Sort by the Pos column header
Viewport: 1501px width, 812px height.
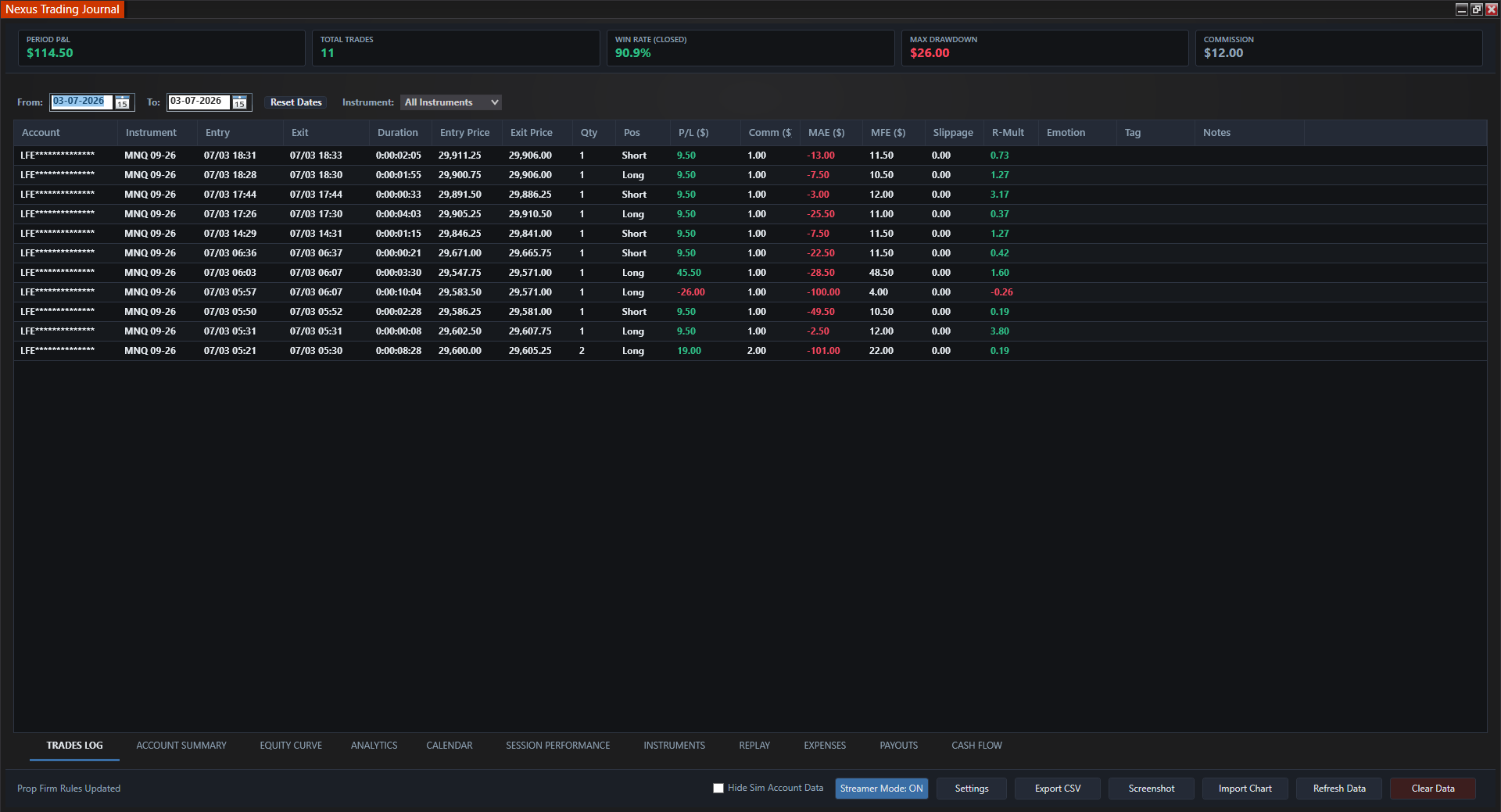[x=643, y=133]
